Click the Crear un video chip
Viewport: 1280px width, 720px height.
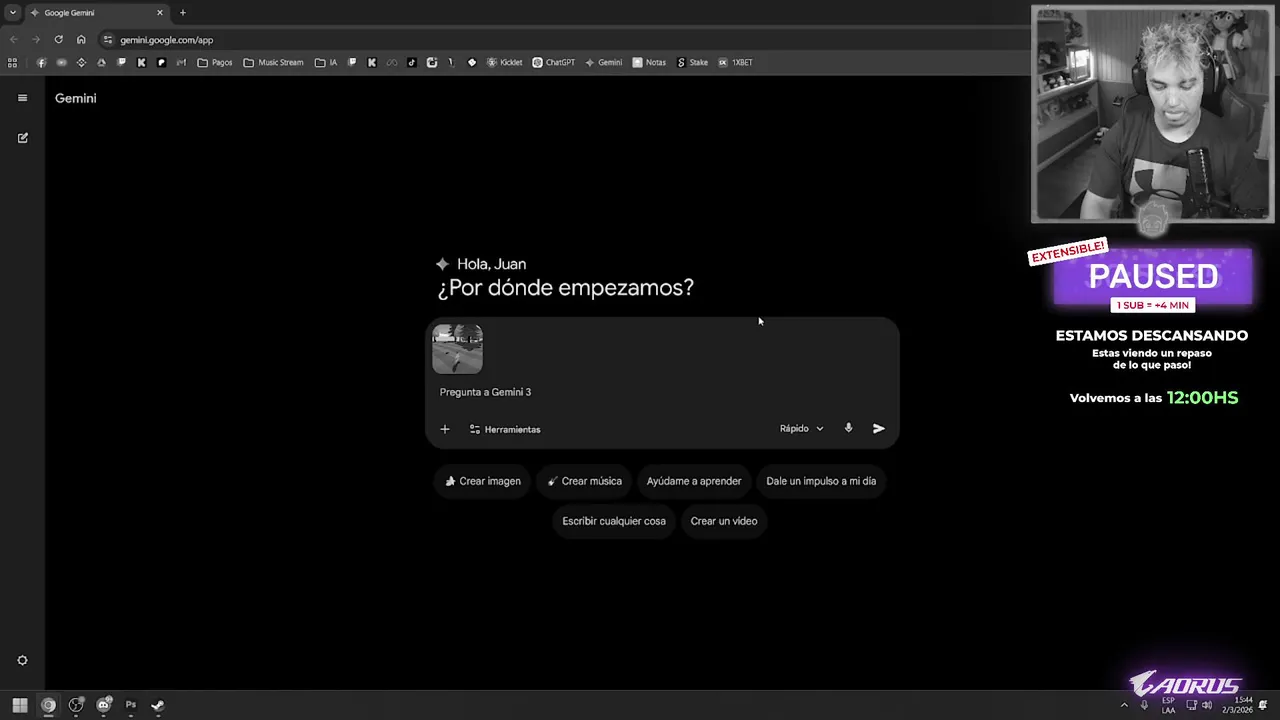pos(724,521)
